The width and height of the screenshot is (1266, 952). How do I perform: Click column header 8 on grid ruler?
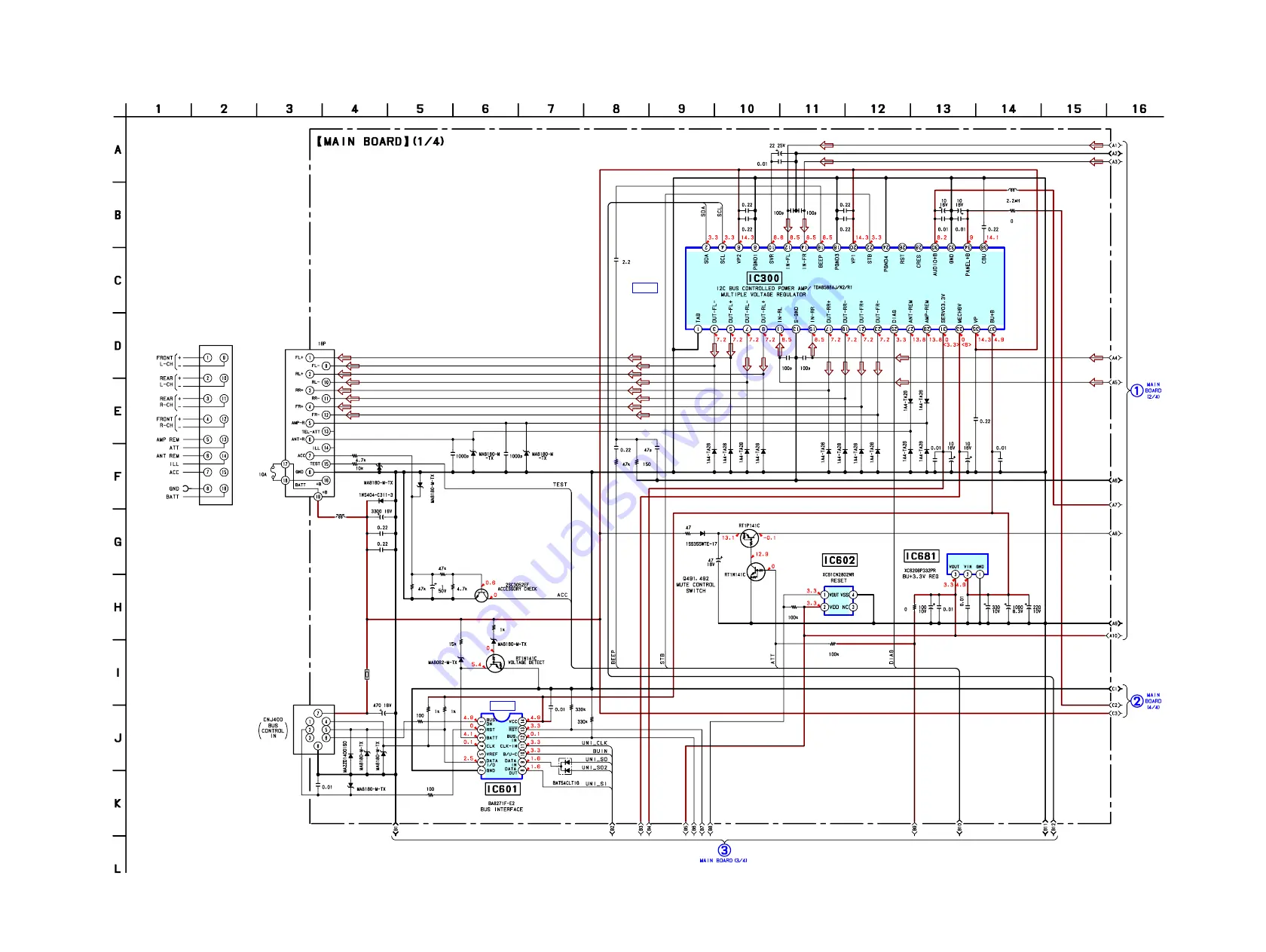tap(616, 109)
